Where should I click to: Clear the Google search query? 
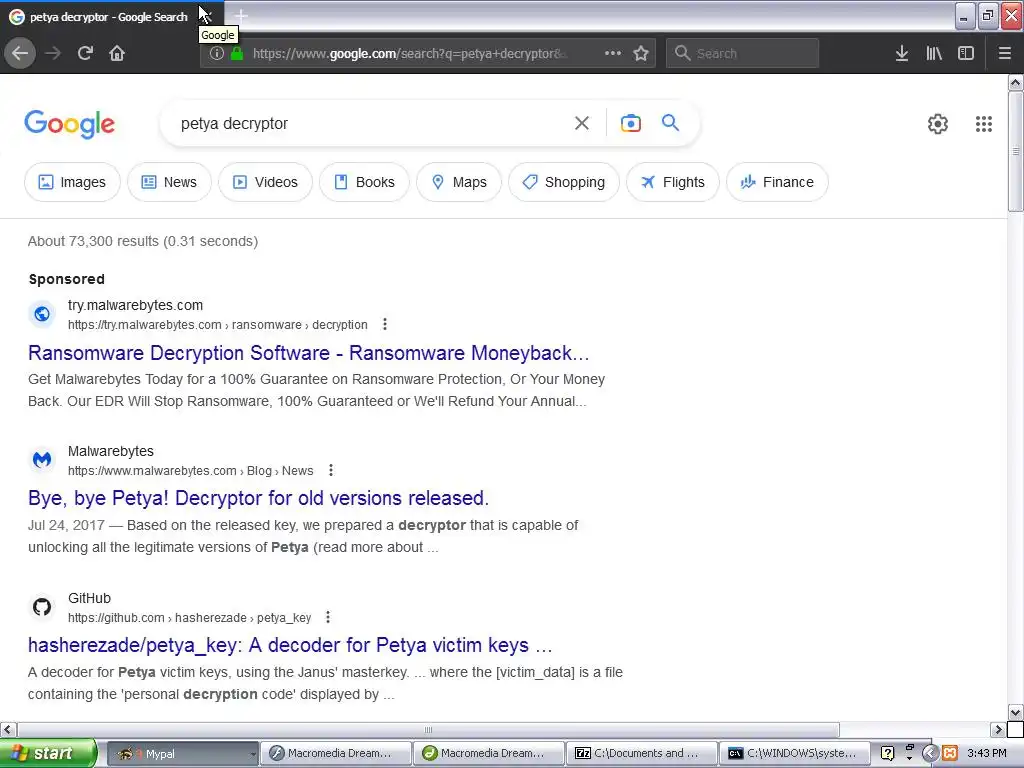(582, 123)
